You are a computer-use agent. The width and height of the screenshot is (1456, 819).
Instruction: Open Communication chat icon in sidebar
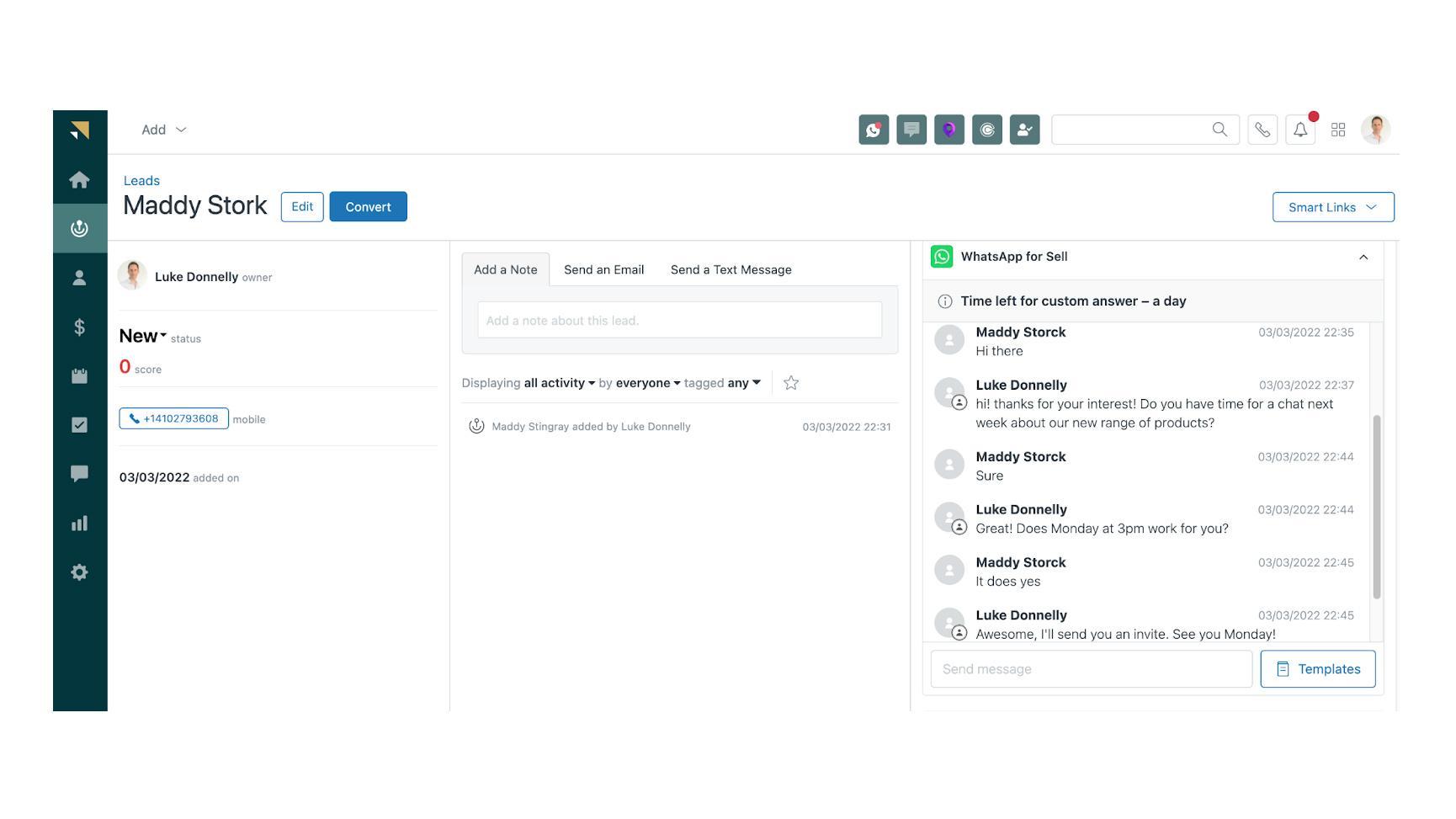[x=79, y=474]
